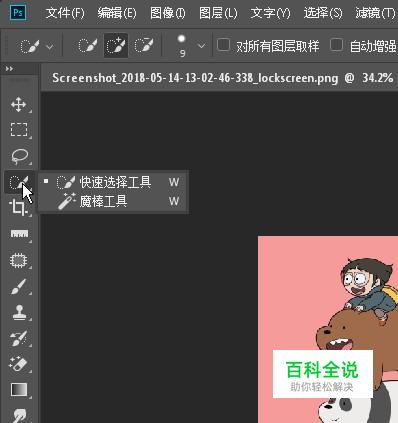
Task: Click the pink cartoon image on canvas
Action: pyautogui.click(x=328, y=329)
